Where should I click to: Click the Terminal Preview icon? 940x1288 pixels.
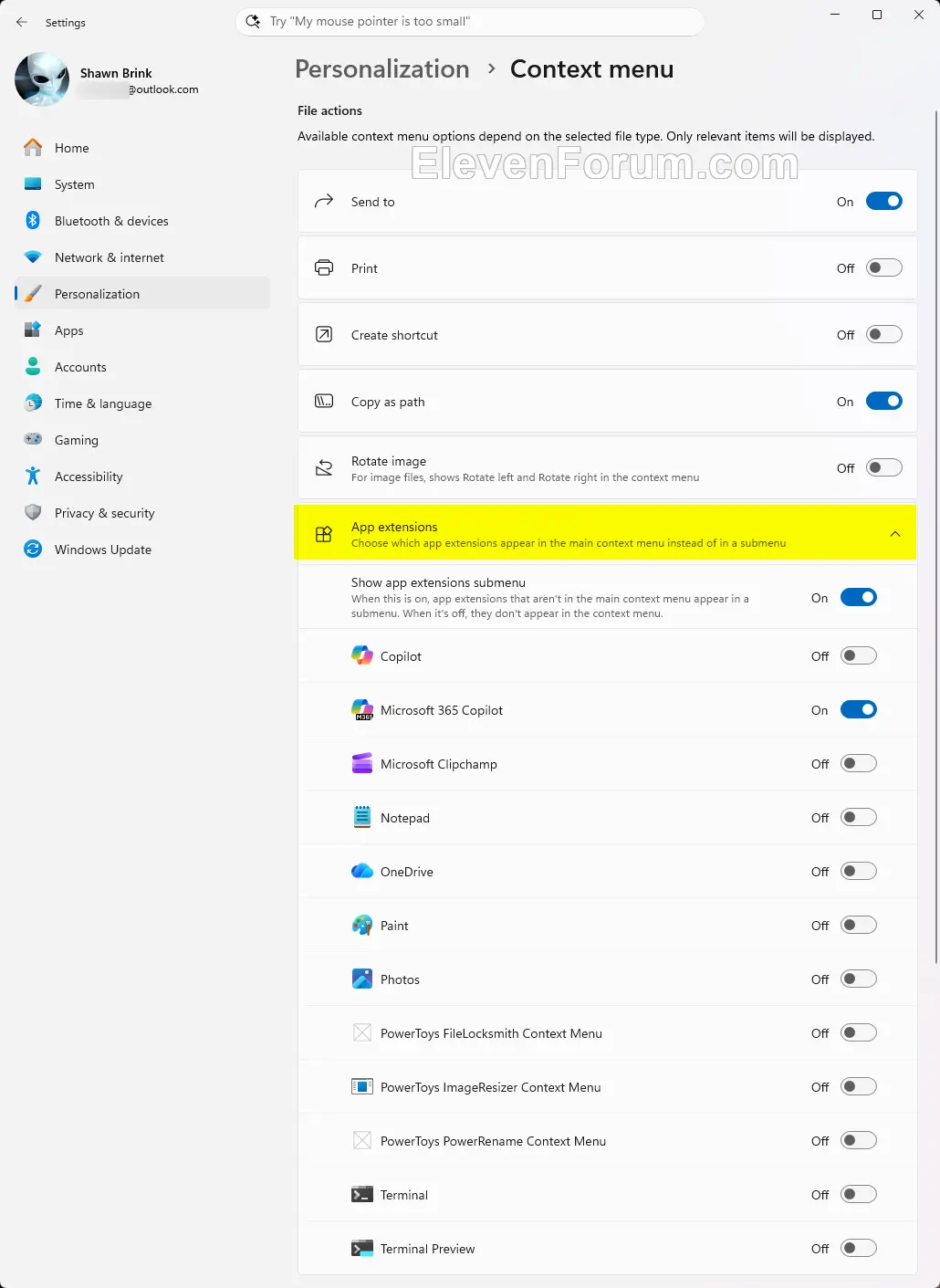click(362, 1248)
